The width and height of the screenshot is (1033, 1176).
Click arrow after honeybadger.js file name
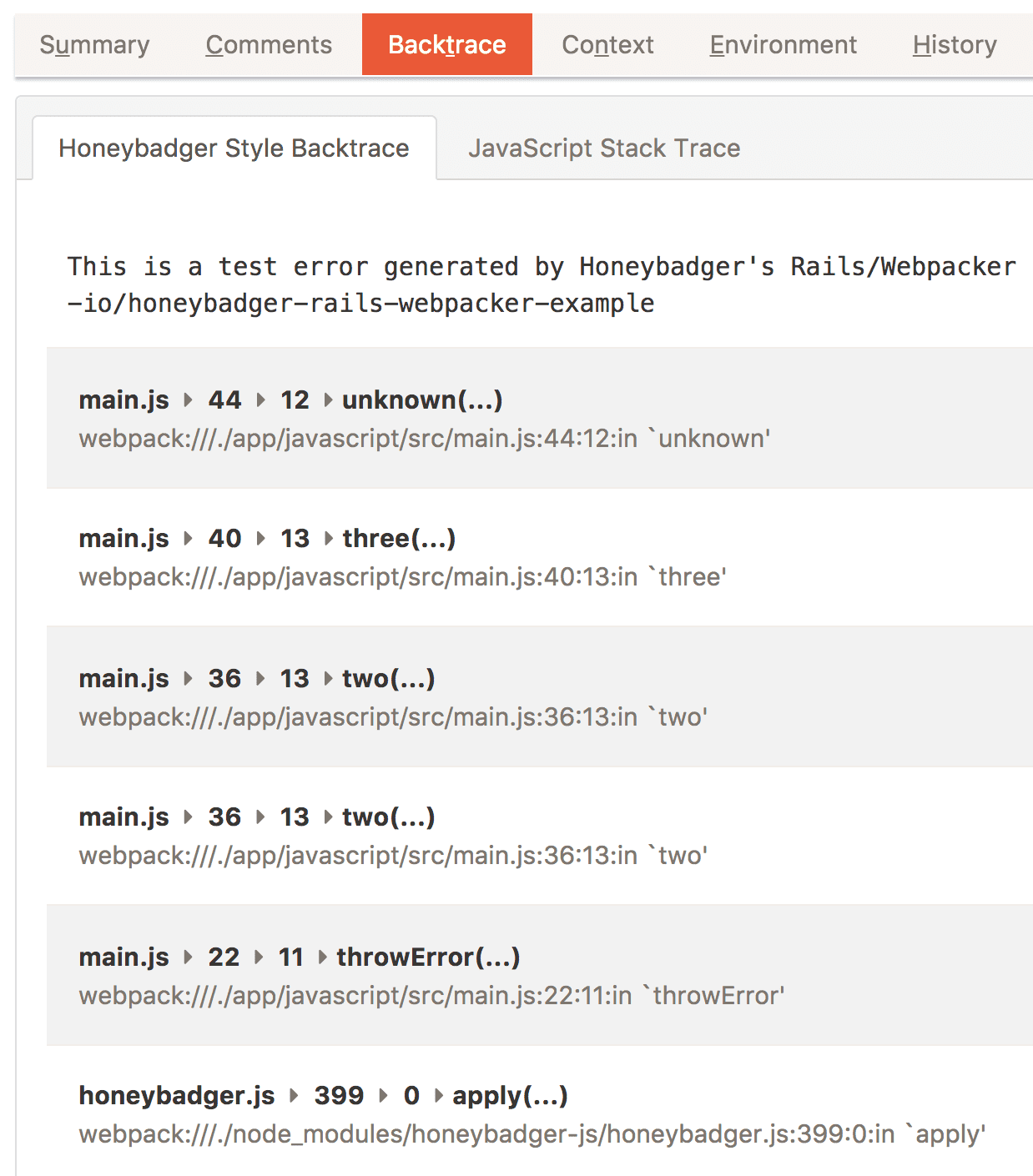point(294,1096)
